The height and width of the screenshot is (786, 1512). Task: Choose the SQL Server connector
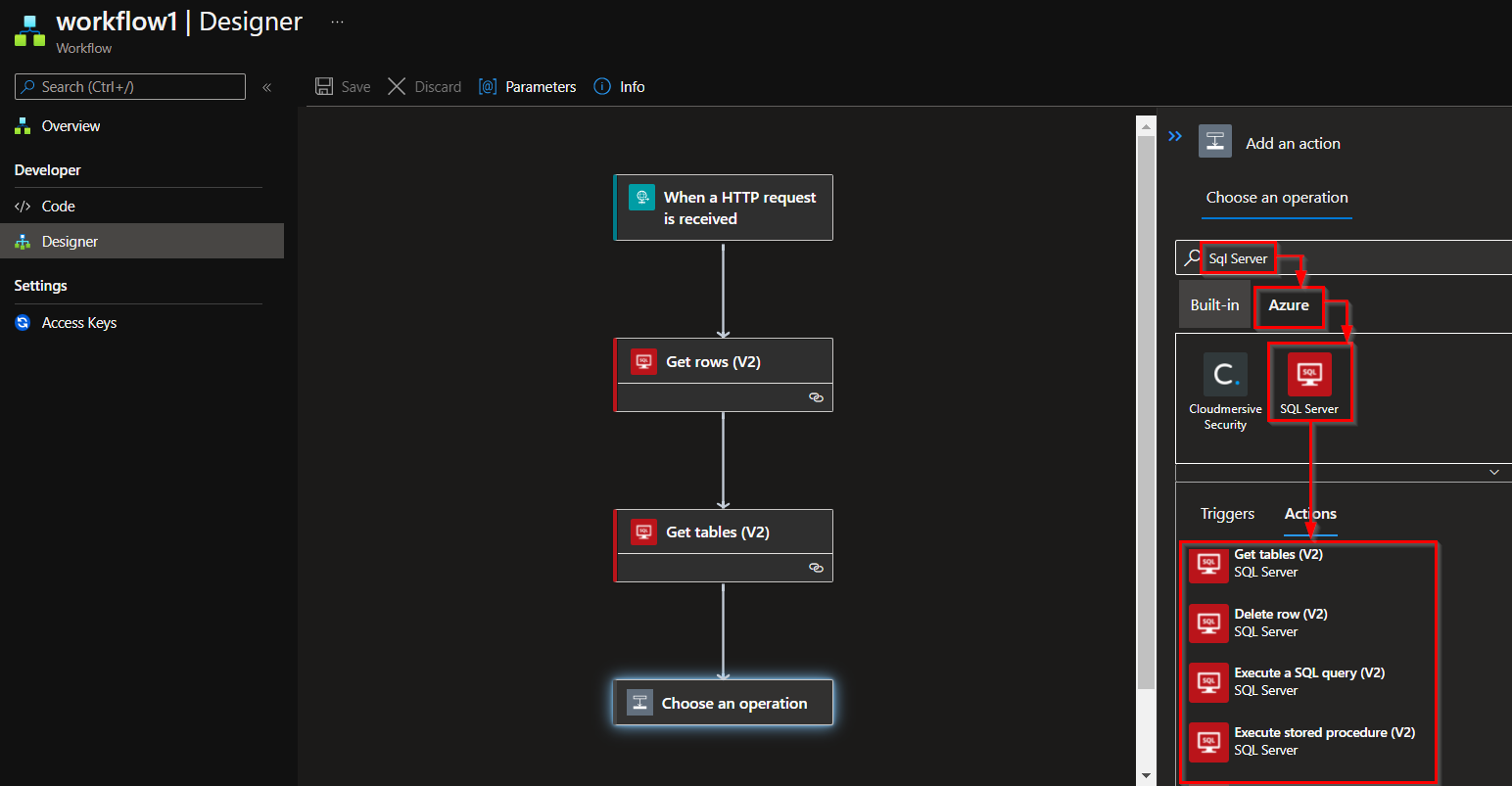[1309, 384]
